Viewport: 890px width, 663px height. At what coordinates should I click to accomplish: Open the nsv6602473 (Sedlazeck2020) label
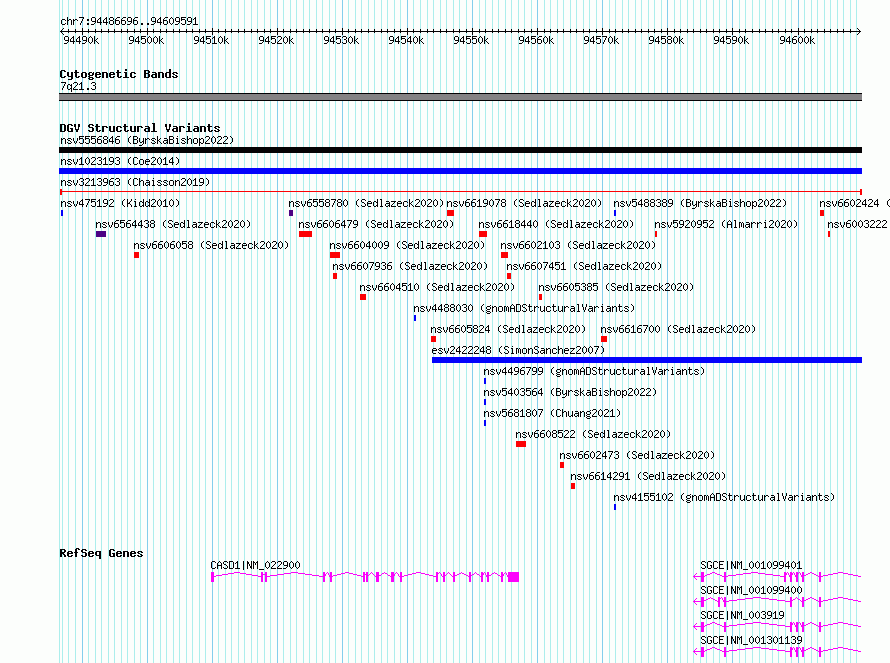637,455
